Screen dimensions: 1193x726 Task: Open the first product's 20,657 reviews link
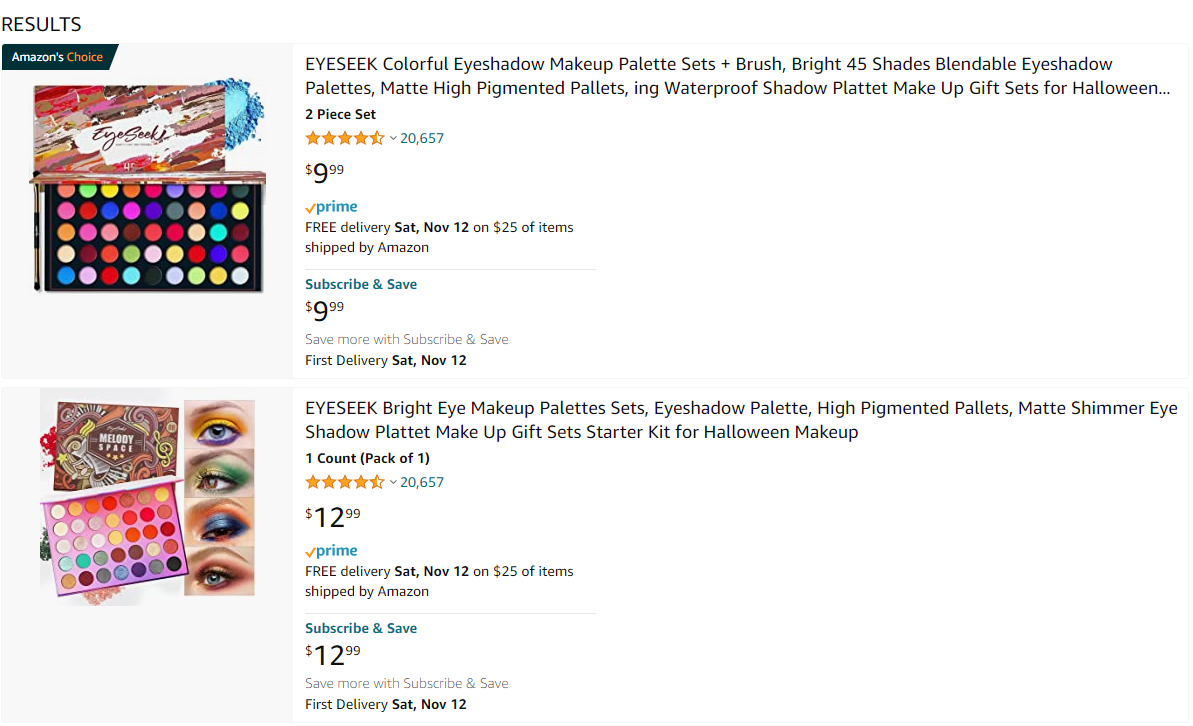point(422,139)
